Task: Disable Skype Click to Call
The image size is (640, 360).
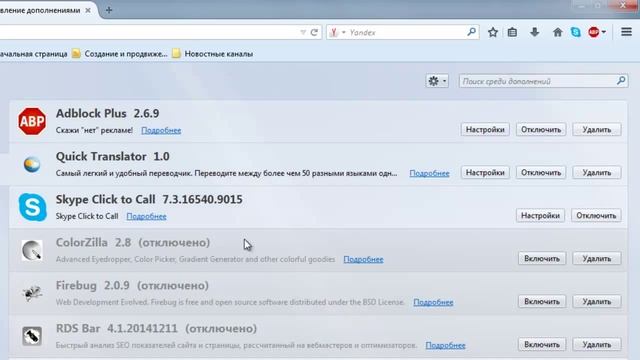Action: [596, 216]
